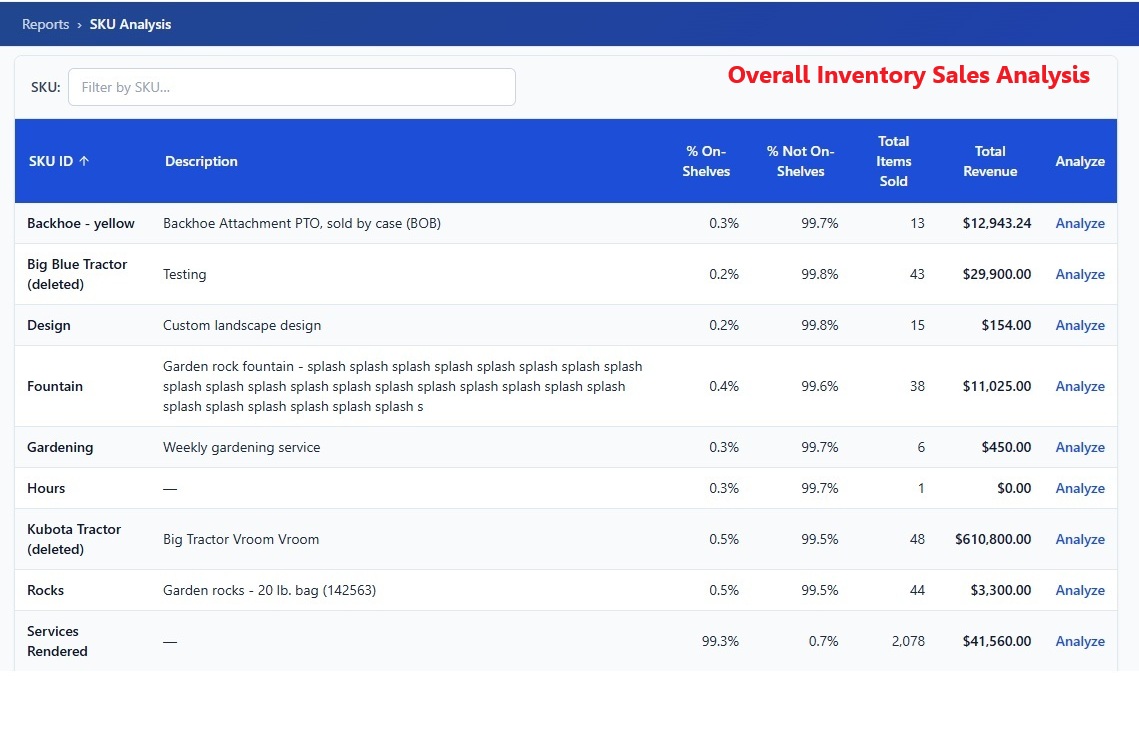1139x731 pixels.
Task: Focus the Filter by SKU input field
Action: point(291,87)
